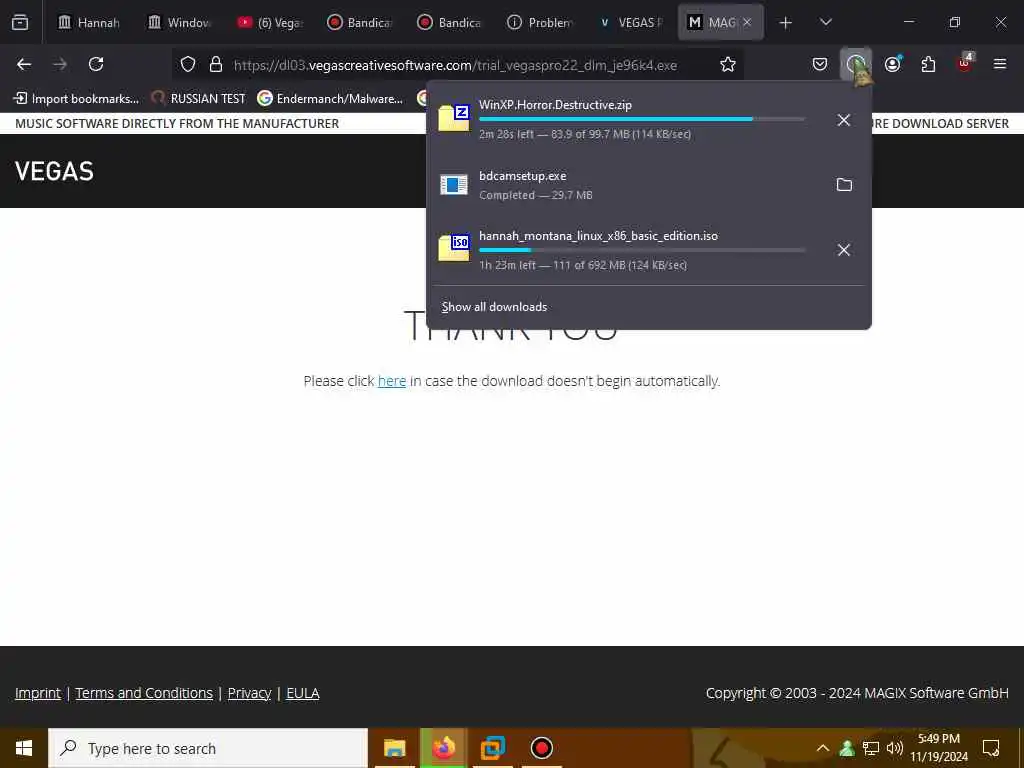Screen dimensions: 1024x768
Task: Save page to Pocket
Action: 820,64
